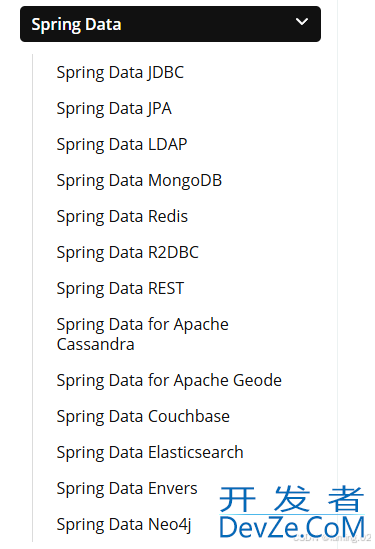Click the Spring Data header title text
The height and width of the screenshot is (549, 375).
[76, 25]
